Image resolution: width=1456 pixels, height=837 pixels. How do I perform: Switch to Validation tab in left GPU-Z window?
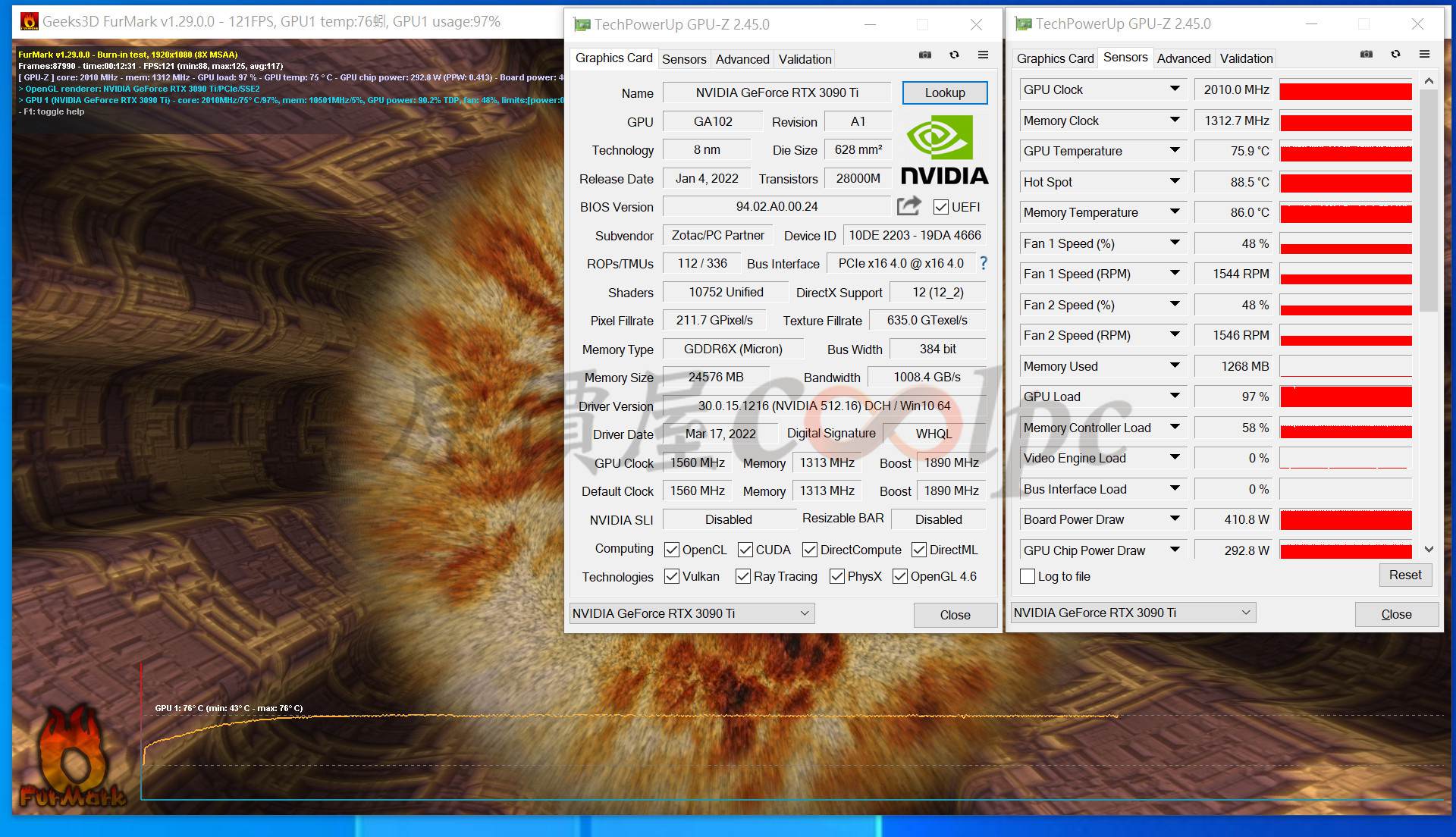tap(805, 59)
